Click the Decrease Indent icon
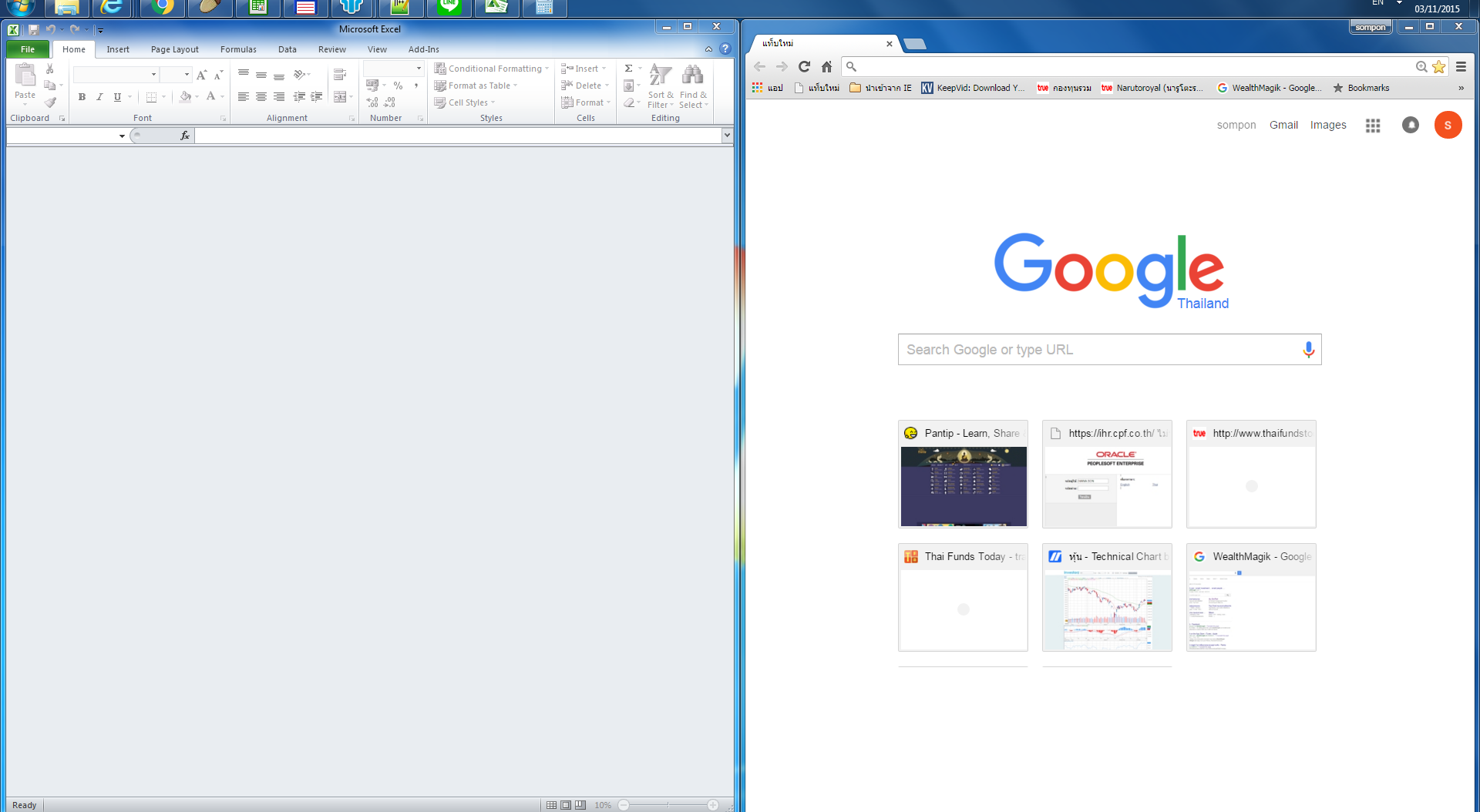 (299, 97)
